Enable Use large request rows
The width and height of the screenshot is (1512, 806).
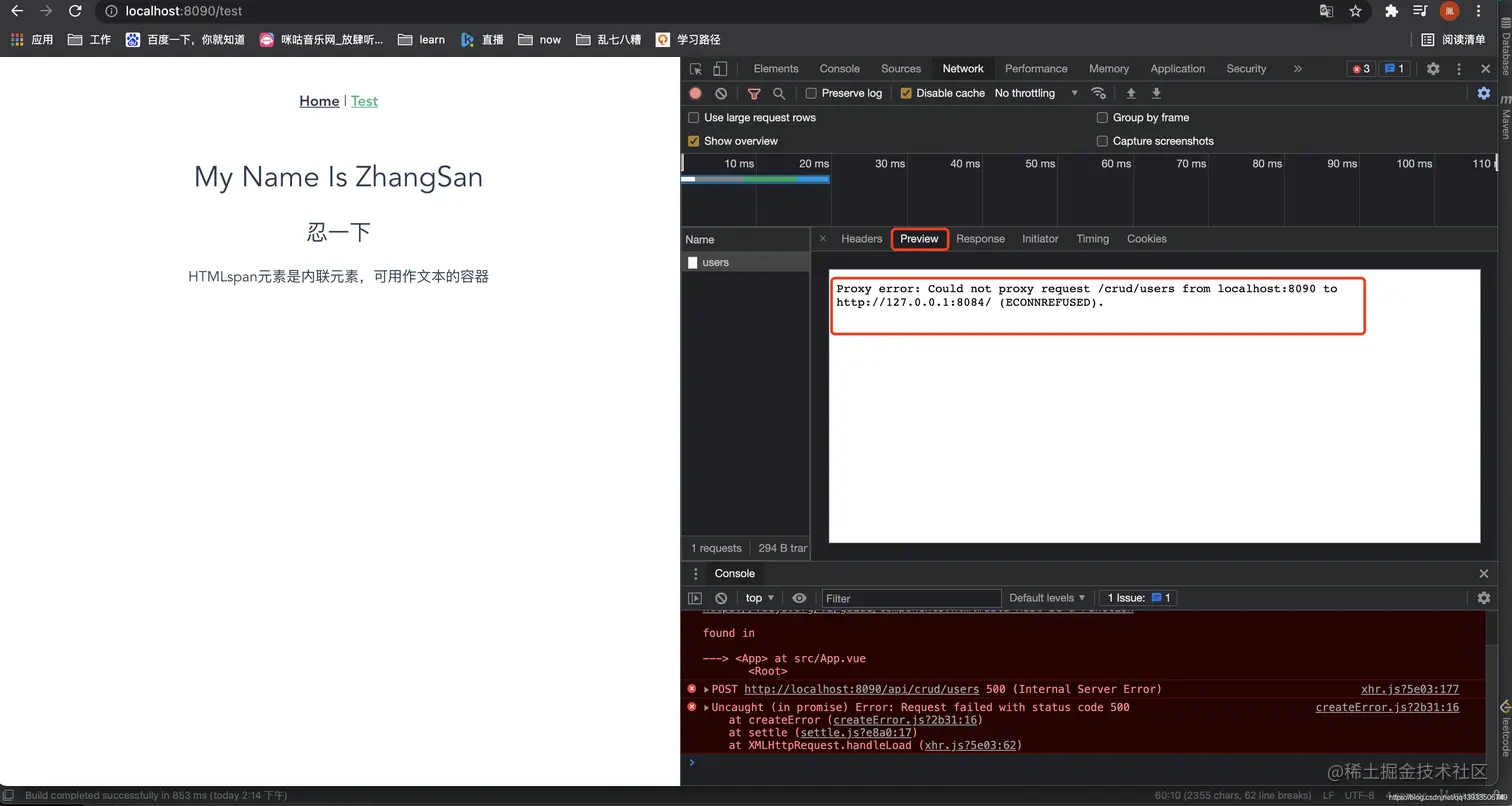point(694,117)
